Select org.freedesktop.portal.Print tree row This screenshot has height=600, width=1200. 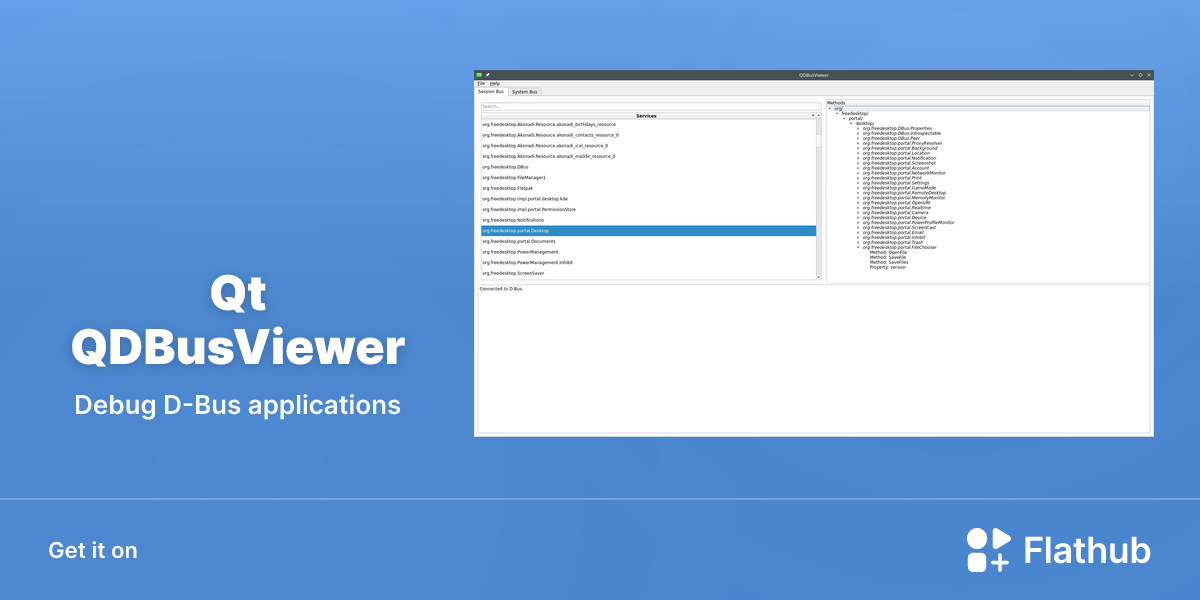pos(892,178)
